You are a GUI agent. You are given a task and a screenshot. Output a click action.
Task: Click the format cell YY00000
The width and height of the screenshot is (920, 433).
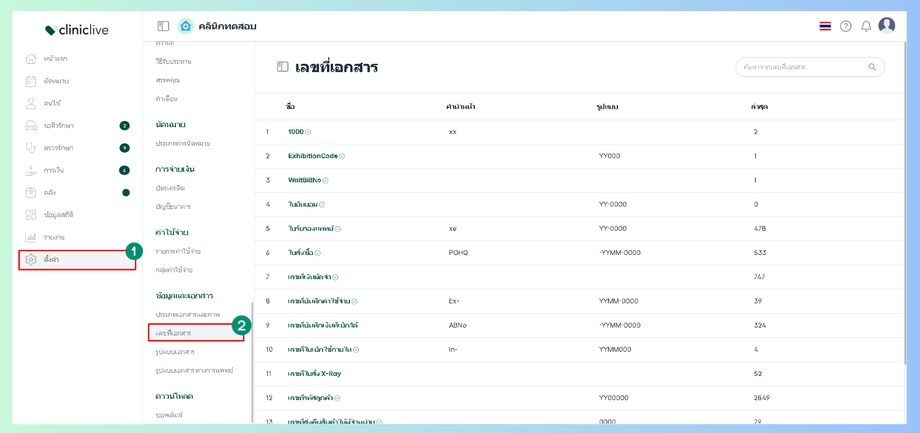coord(613,398)
